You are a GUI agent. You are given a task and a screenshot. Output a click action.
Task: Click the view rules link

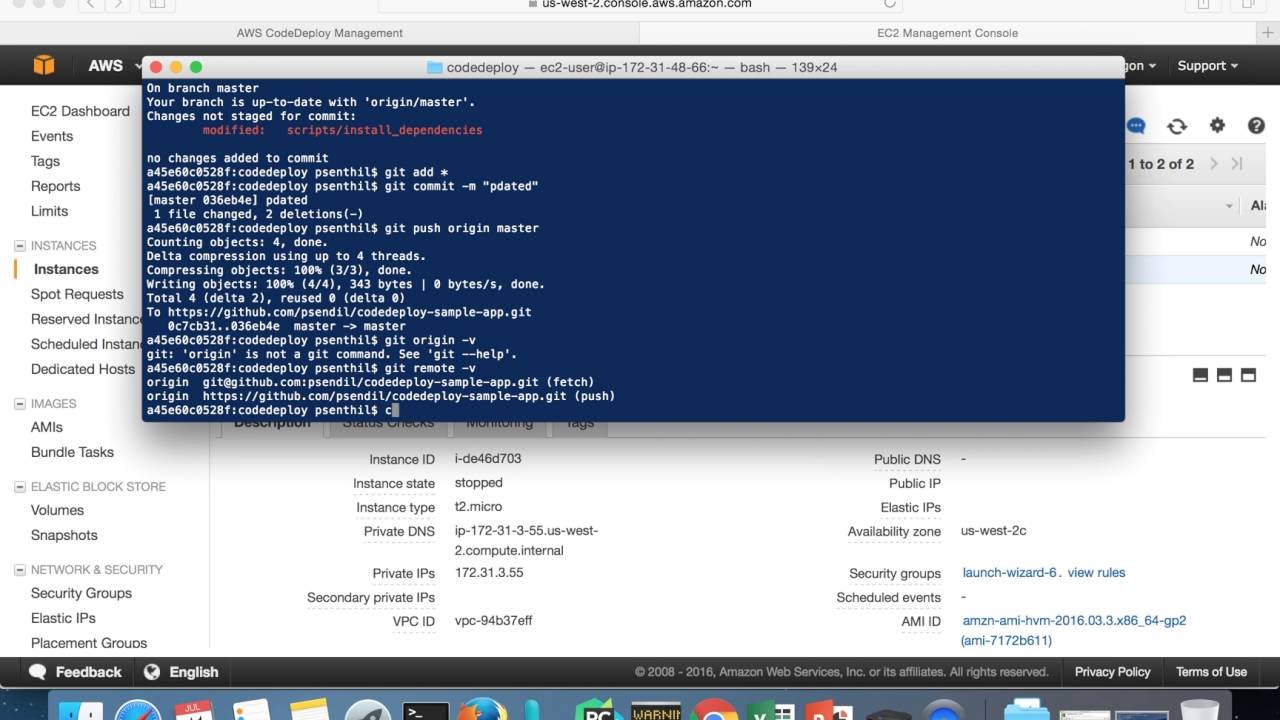click(x=1096, y=573)
